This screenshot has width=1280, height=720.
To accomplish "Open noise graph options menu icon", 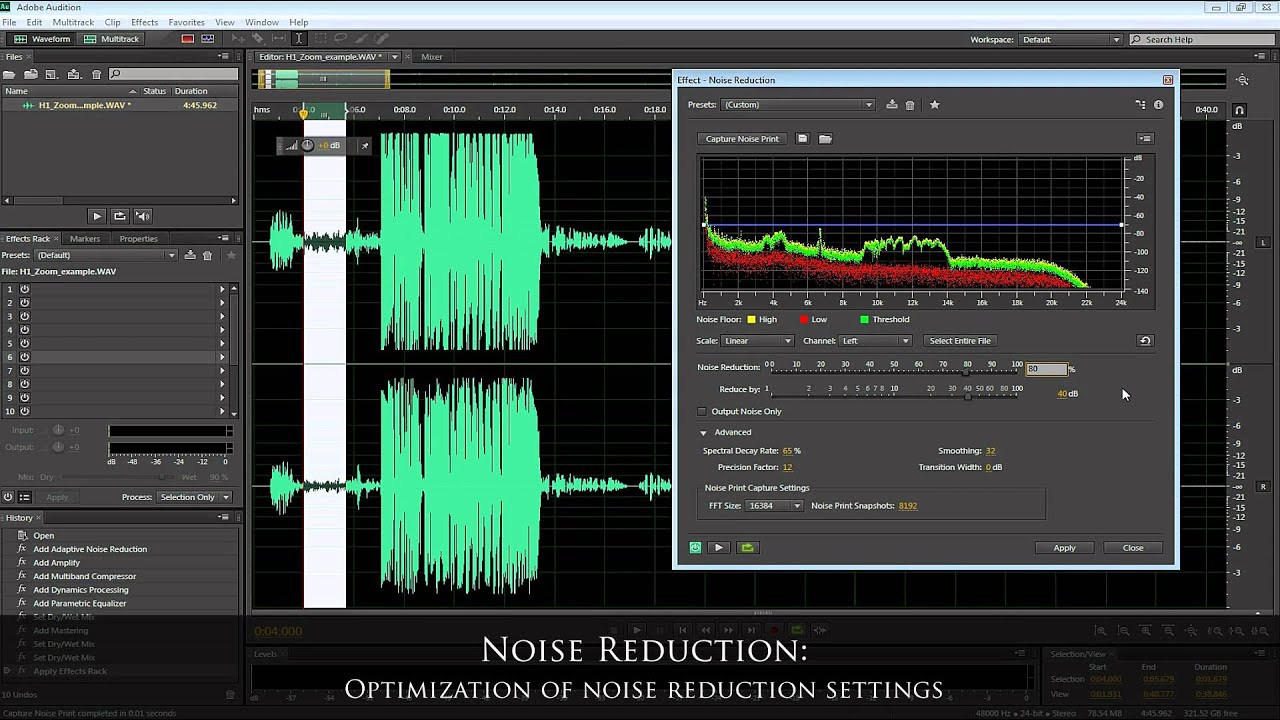I will coord(1146,139).
